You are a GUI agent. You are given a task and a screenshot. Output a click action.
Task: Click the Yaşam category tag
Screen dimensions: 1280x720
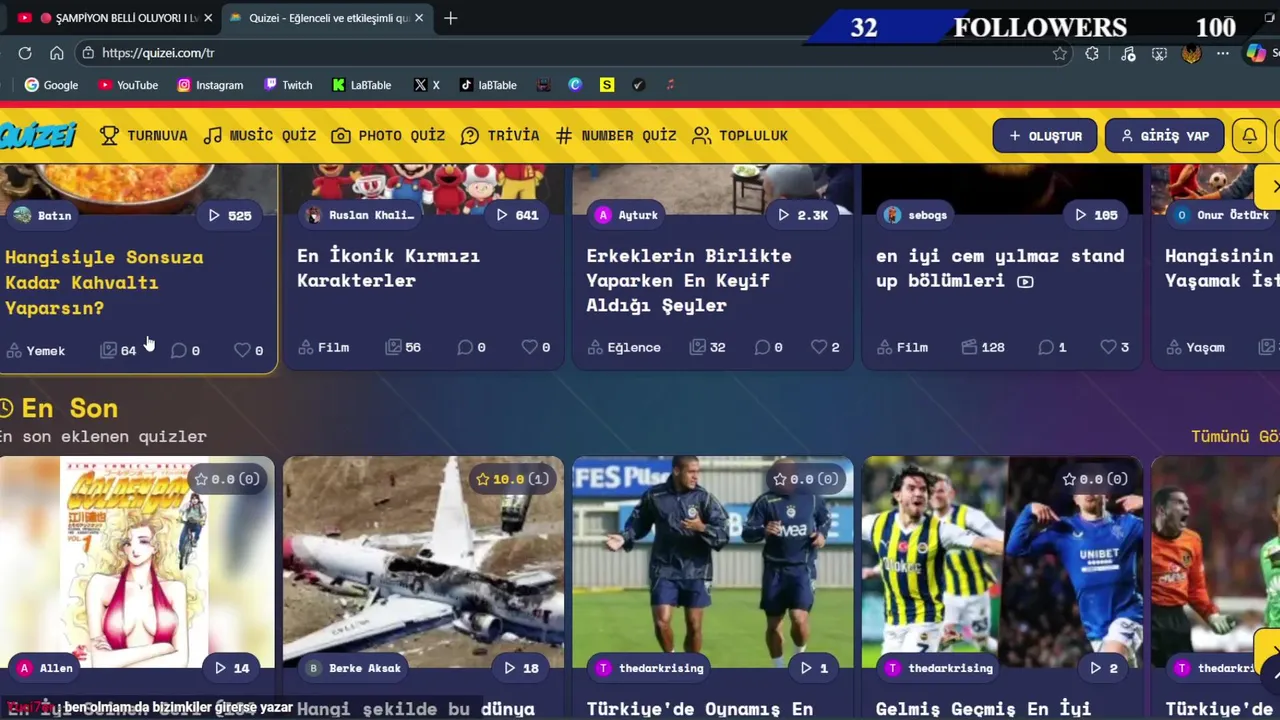[x=1195, y=347]
